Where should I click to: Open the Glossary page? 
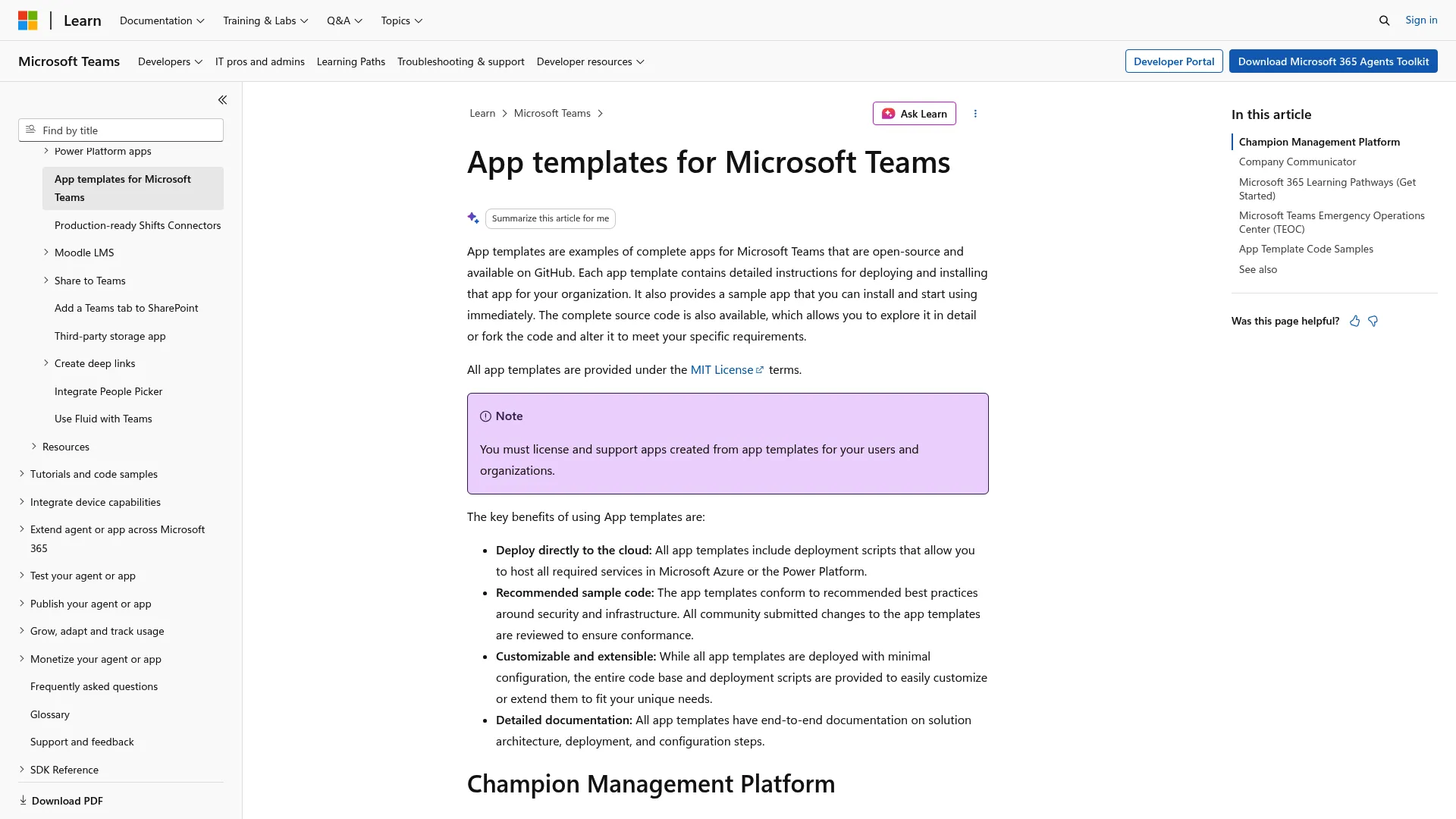pos(50,714)
